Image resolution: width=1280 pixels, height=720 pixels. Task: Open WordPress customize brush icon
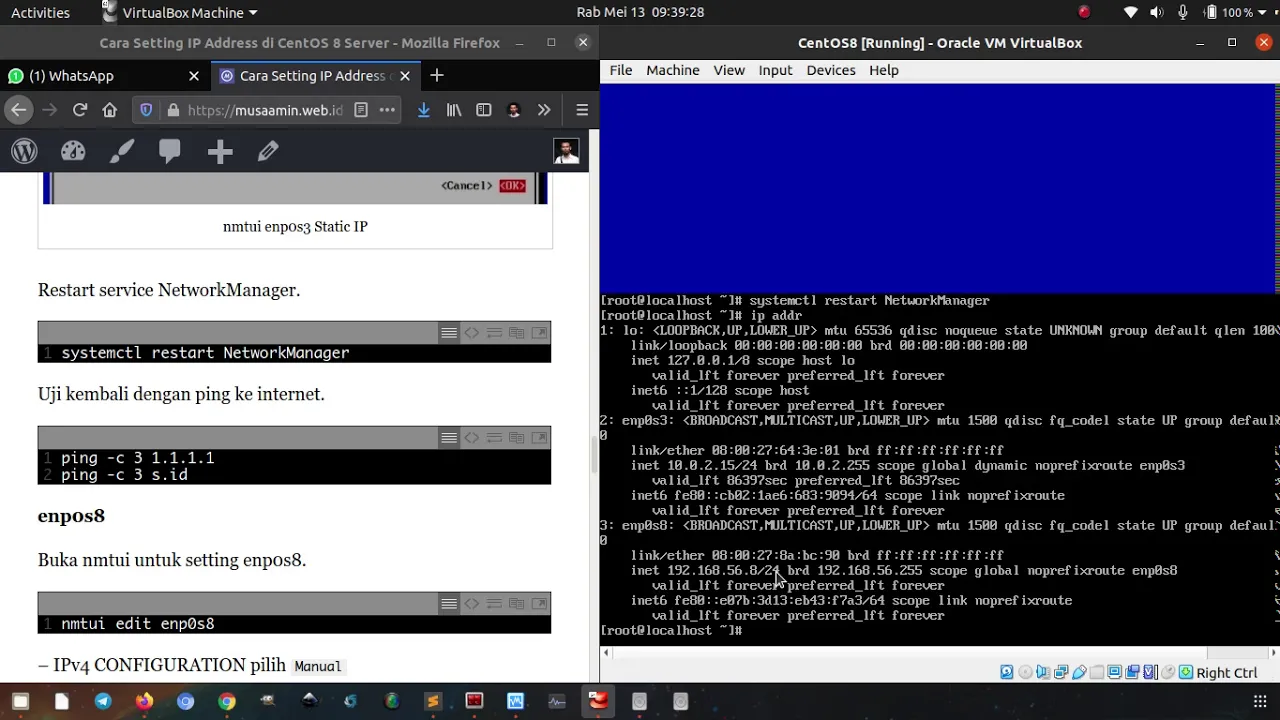pyautogui.click(x=122, y=151)
